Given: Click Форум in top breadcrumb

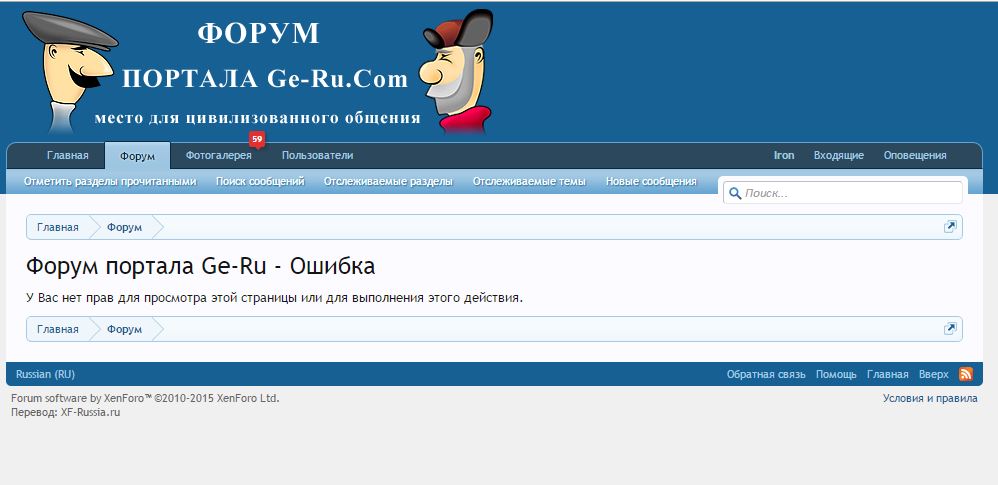Looking at the screenshot, I should (x=124, y=227).
